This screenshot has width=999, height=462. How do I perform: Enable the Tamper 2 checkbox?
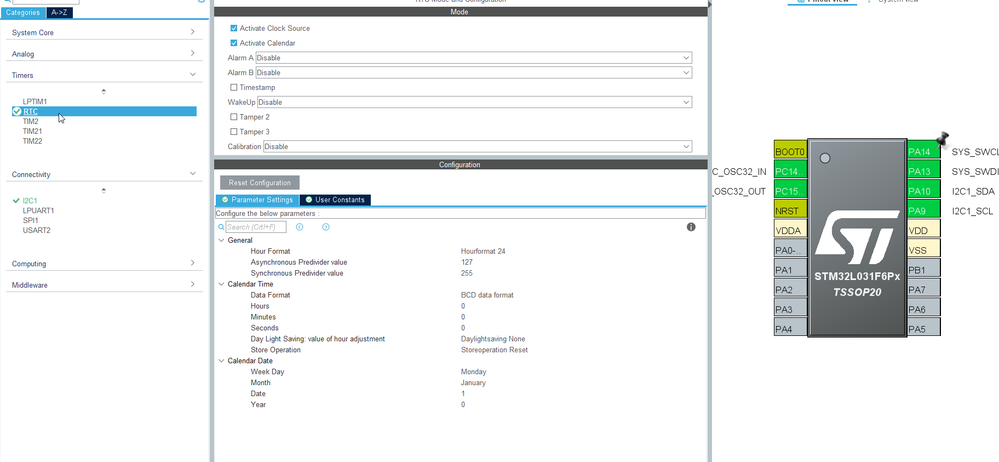234,117
